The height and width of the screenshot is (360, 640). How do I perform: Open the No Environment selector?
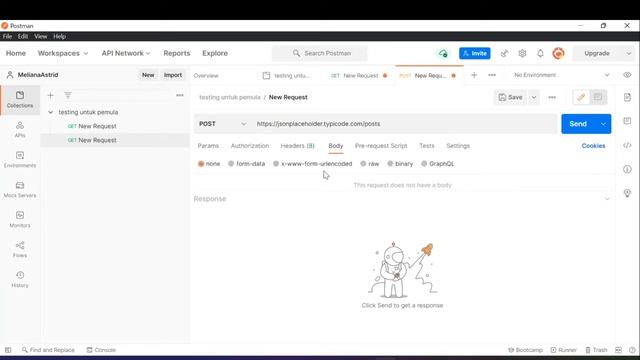click(562, 75)
